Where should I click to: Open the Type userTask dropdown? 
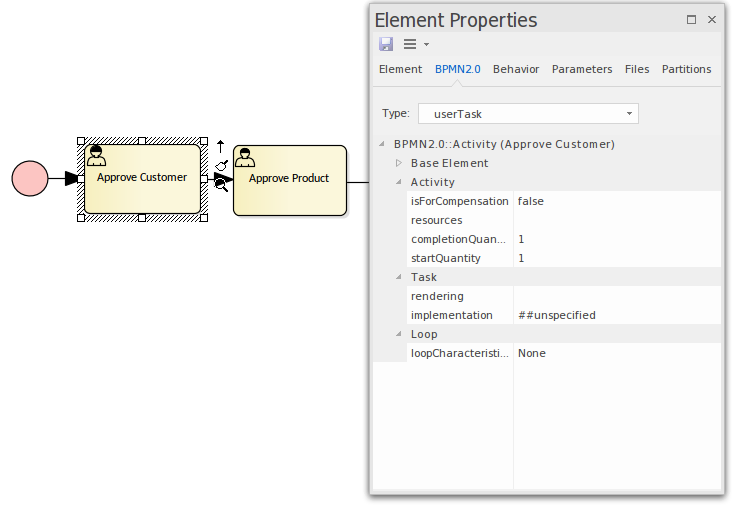pos(629,114)
